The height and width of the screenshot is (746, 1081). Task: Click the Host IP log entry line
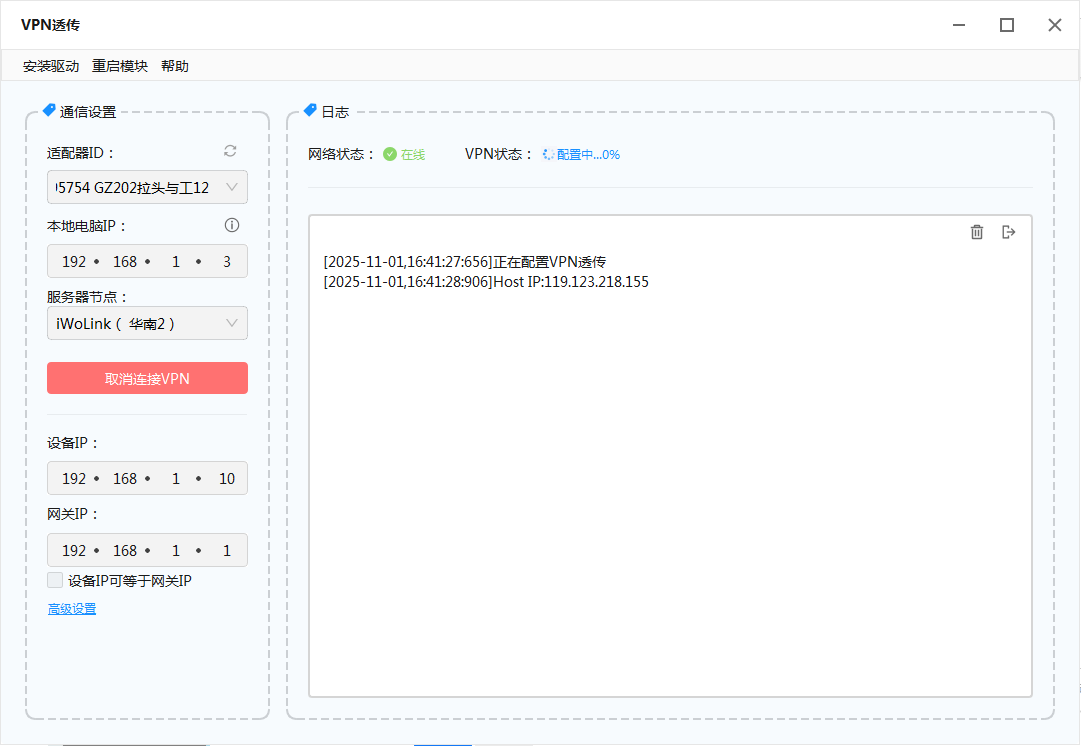(x=486, y=282)
